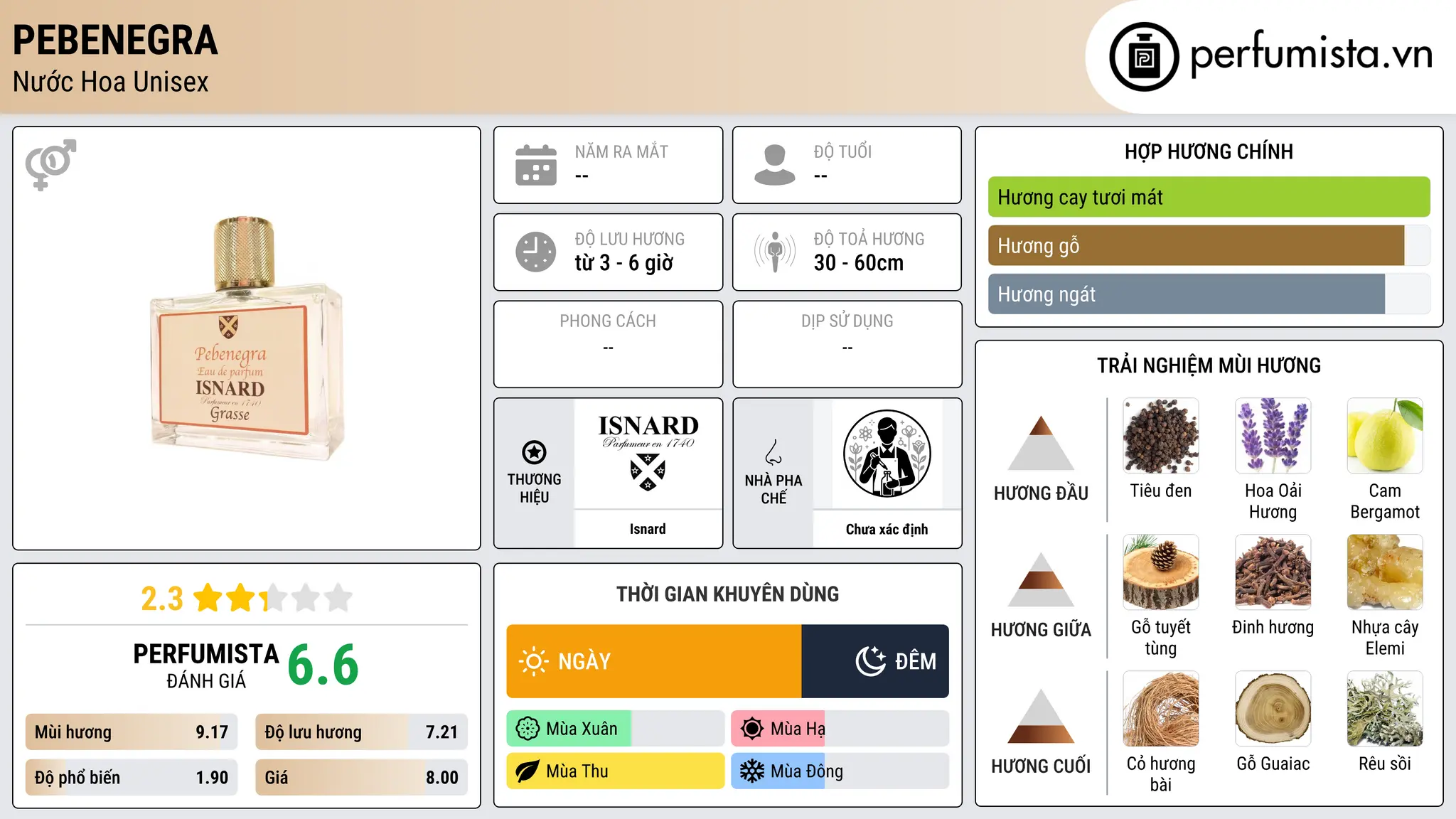Viewport: 1456px width, 819px height.
Task: Click the sun icon on the Ngày bar
Action: point(533,661)
